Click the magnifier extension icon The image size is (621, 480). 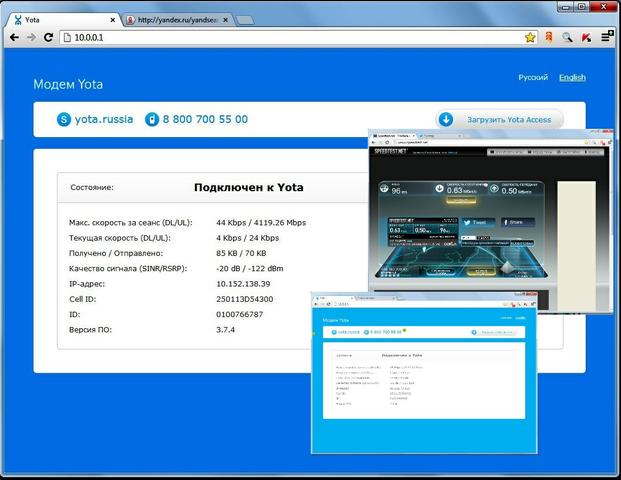click(567, 38)
